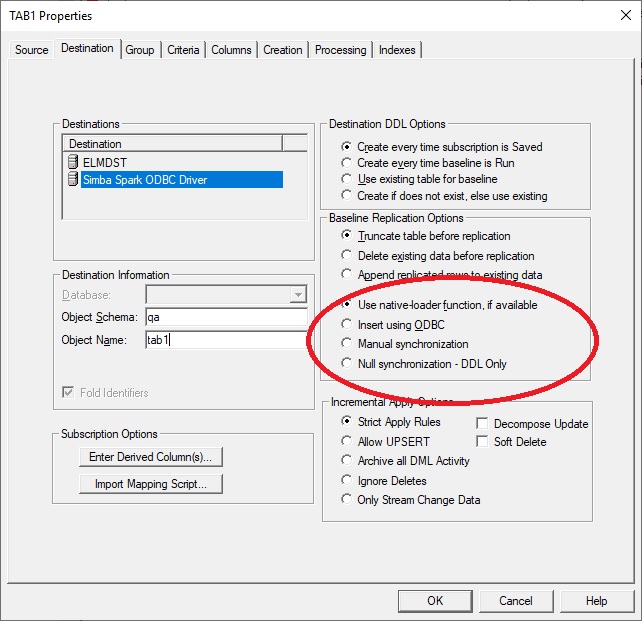Click into the Object Schema field

(226, 317)
